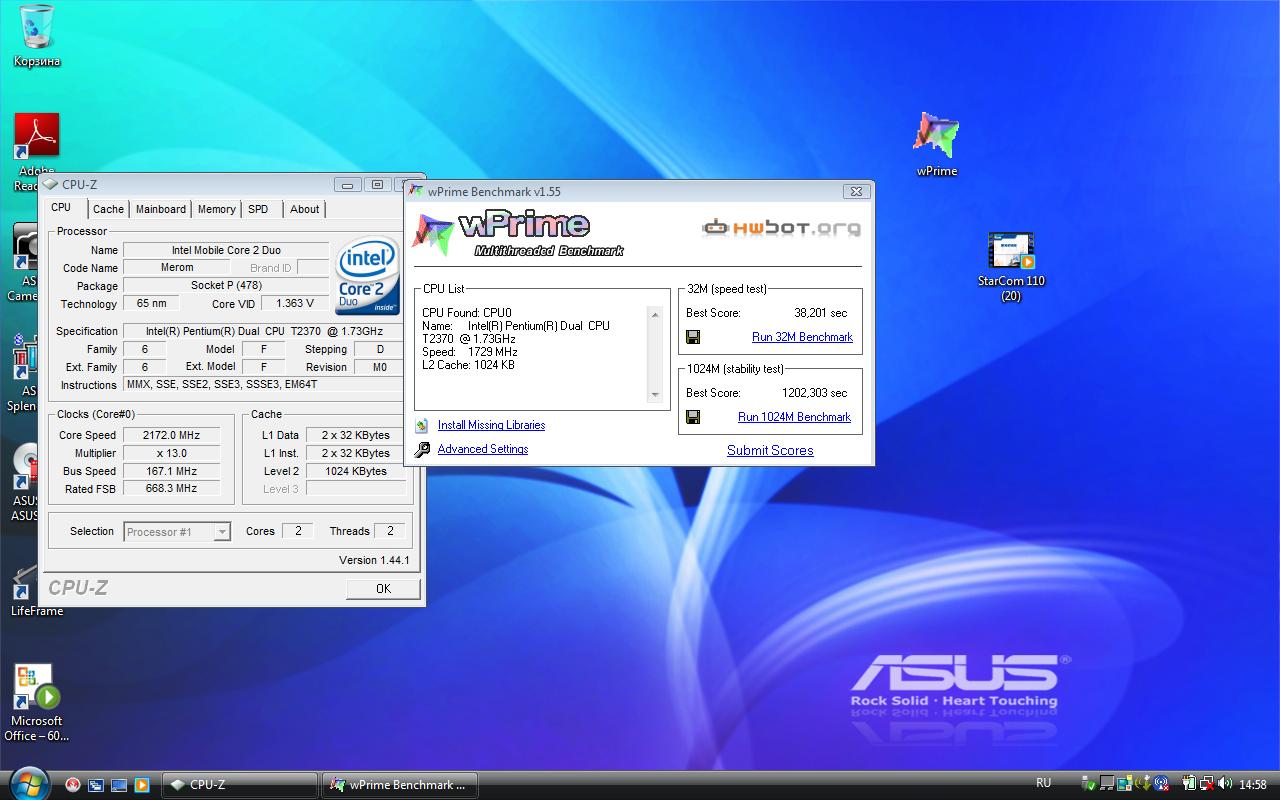Click the 32M best score 38,201 sec

[821, 313]
